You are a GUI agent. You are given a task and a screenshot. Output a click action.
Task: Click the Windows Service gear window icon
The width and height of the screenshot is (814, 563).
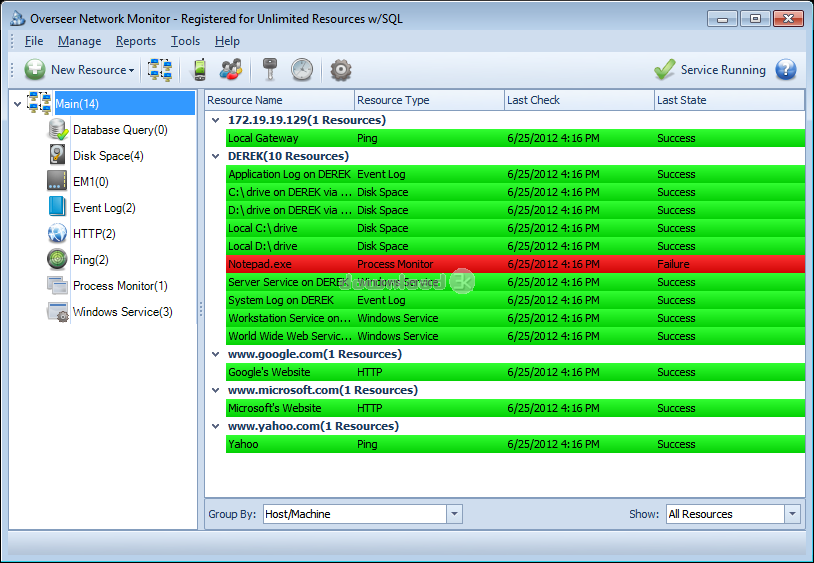pos(58,312)
